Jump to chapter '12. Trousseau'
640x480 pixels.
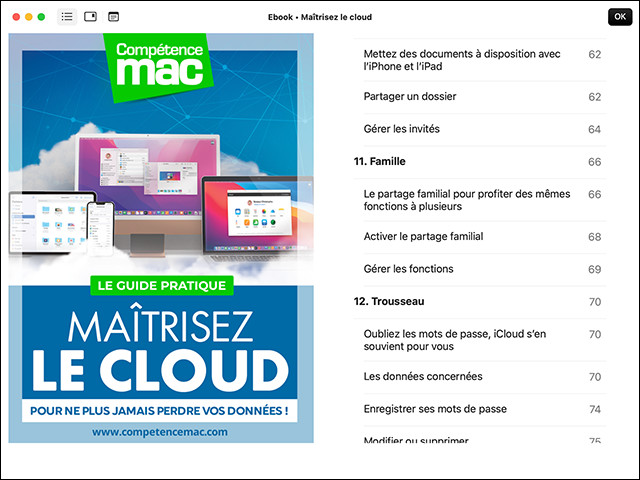click(480, 302)
